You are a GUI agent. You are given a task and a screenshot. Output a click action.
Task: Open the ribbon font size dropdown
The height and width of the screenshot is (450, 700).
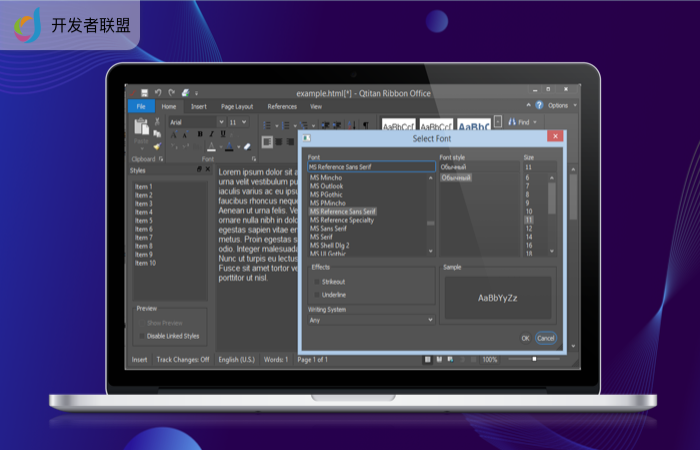(245, 122)
